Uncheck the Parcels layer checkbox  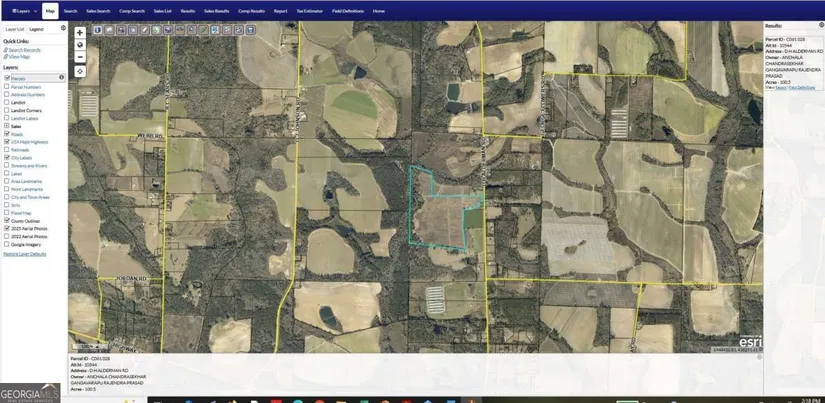[x=8, y=77]
